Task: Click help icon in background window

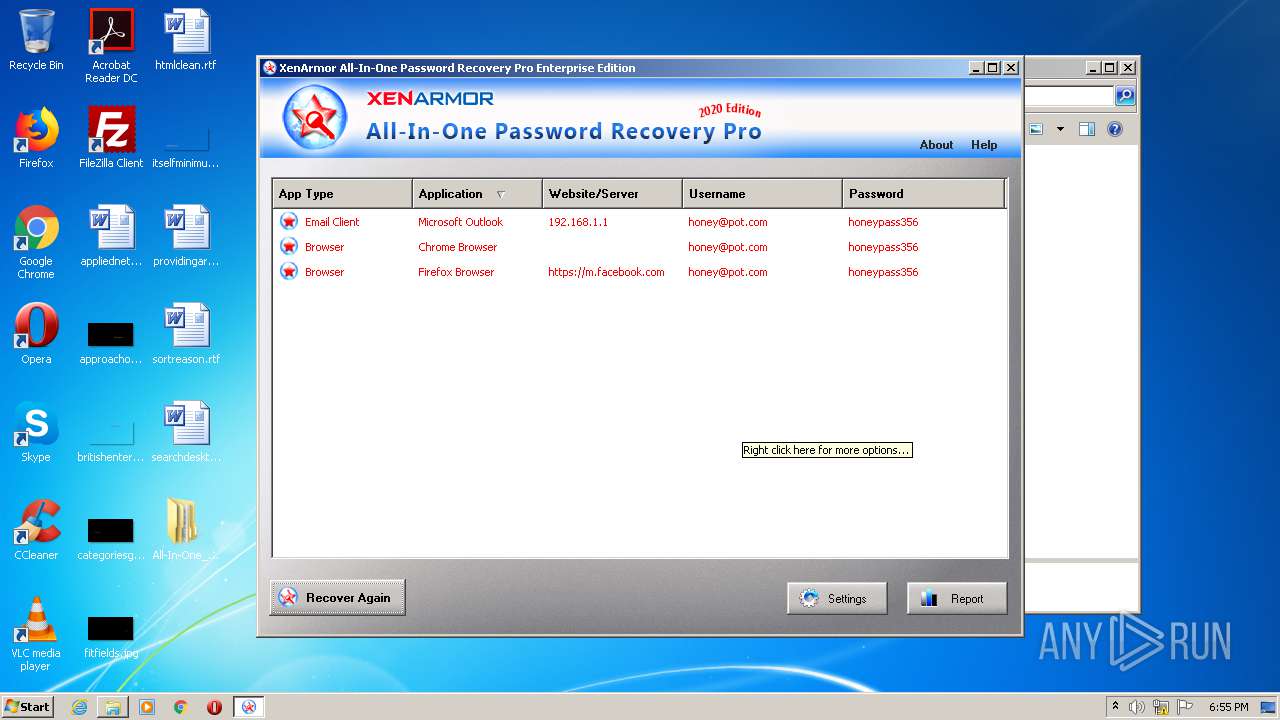Action: (x=1115, y=129)
